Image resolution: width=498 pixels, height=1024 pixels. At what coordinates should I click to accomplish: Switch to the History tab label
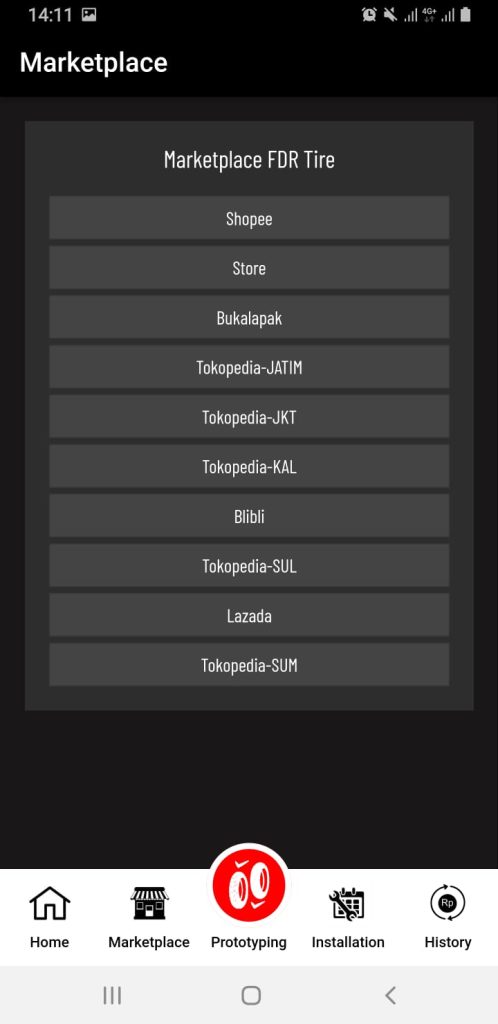point(448,942)
